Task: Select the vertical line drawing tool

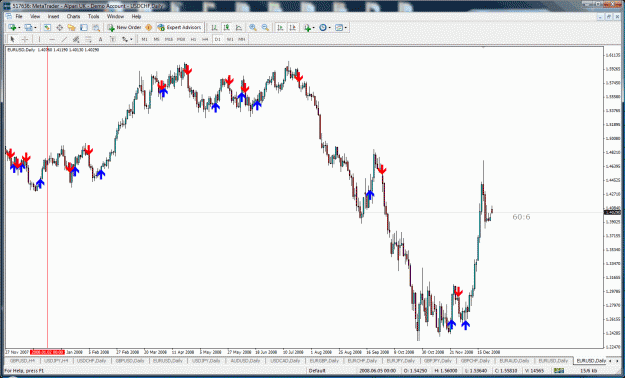Action: click(39, 39)
